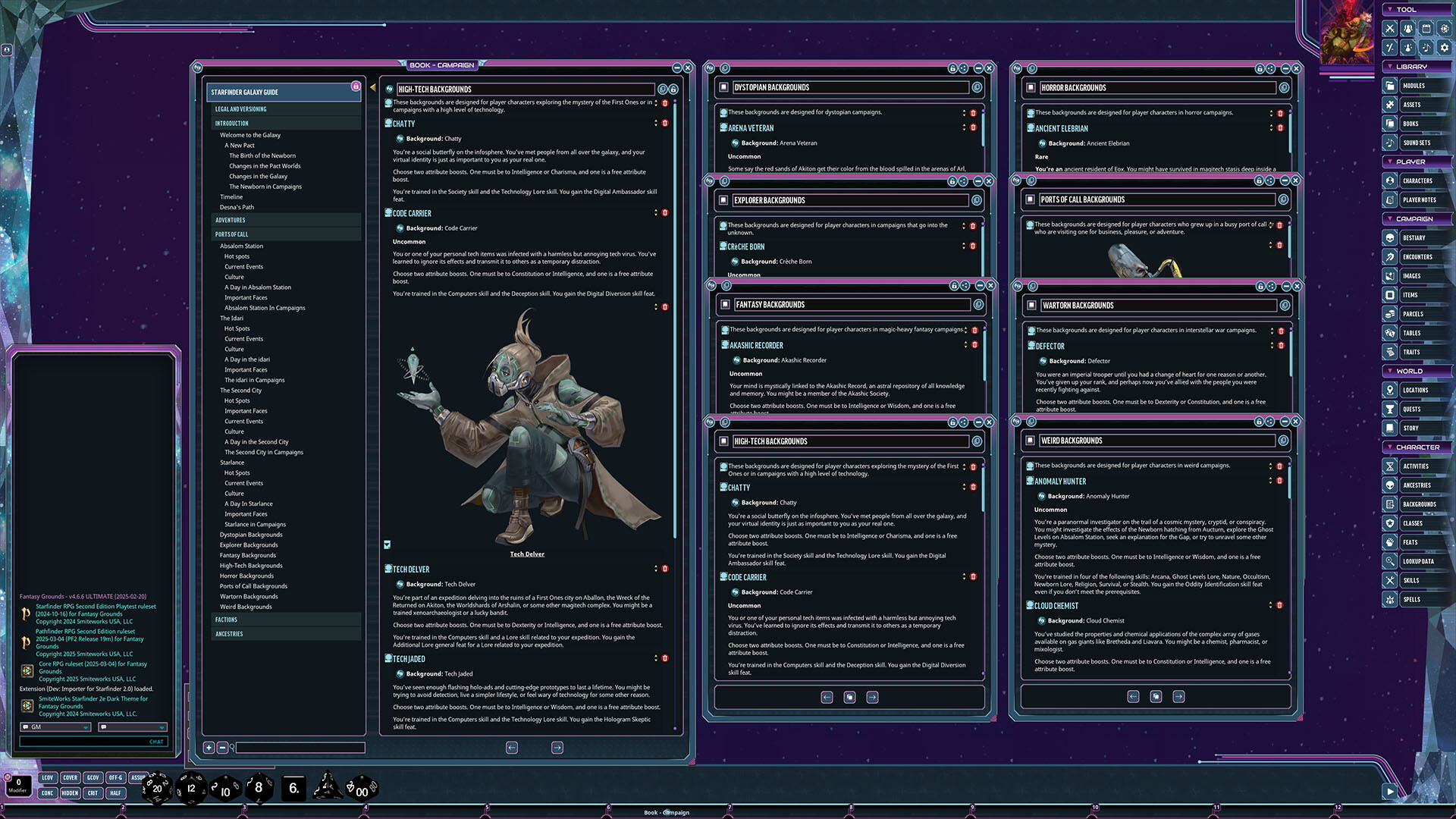1456x819 pixels.
Task: Switch to Book - Campaign in the taskbar
Action: (x=667, y=812)
